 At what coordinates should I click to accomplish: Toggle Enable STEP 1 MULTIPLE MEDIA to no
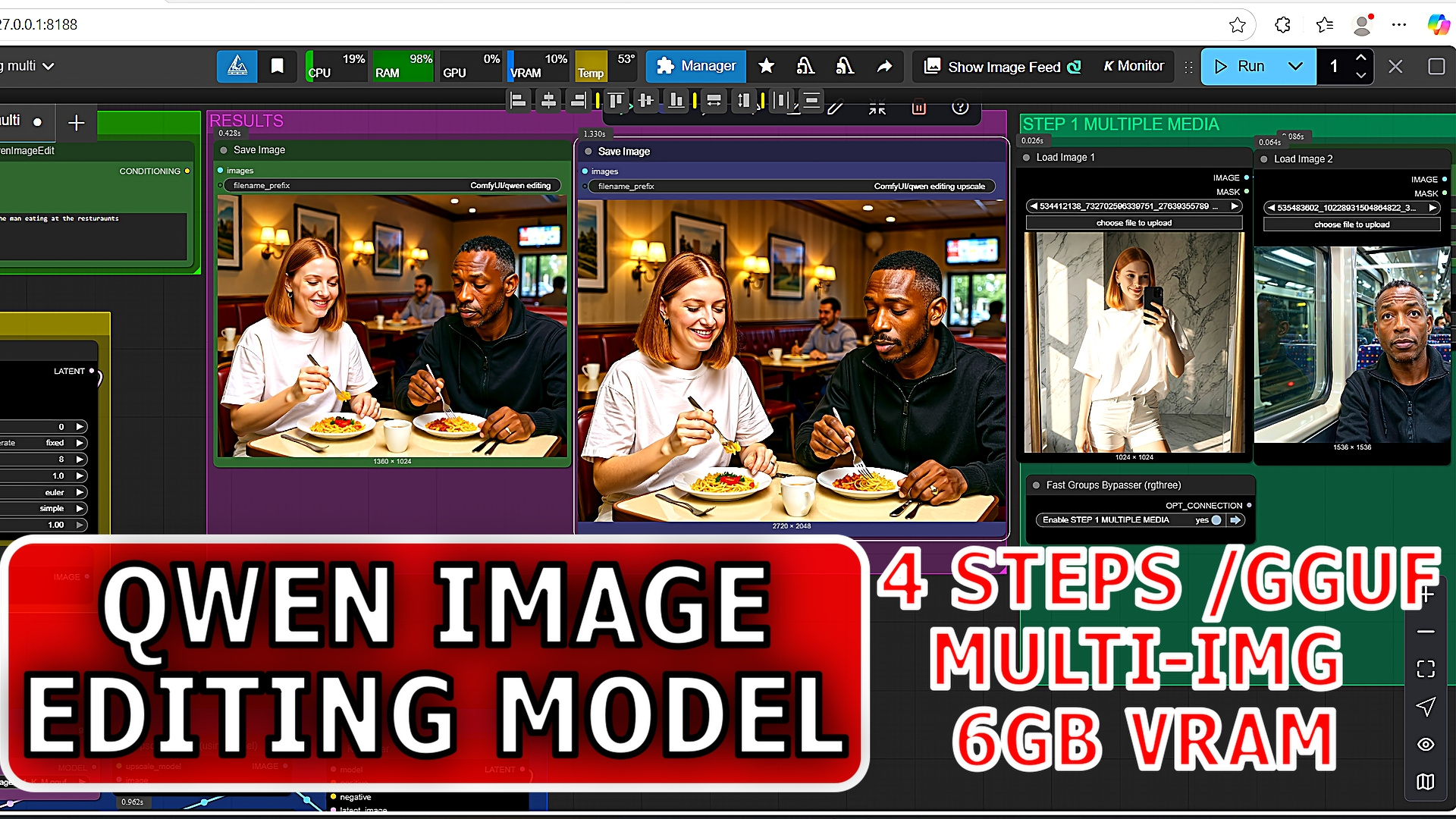tap(1215, 520)
